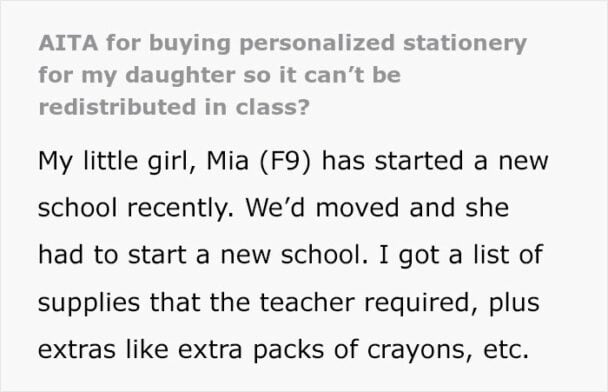
Task: Open the AITA personalized stationery post title
Action: 283,75
